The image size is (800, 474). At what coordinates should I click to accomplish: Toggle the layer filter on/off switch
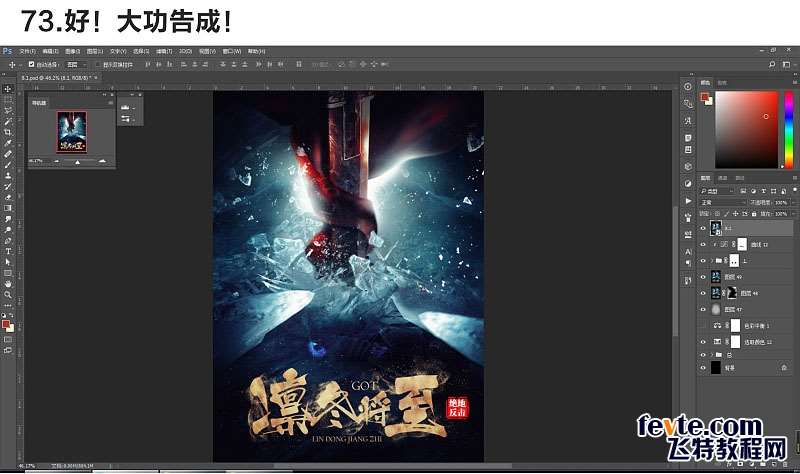(x=794, y=190)
